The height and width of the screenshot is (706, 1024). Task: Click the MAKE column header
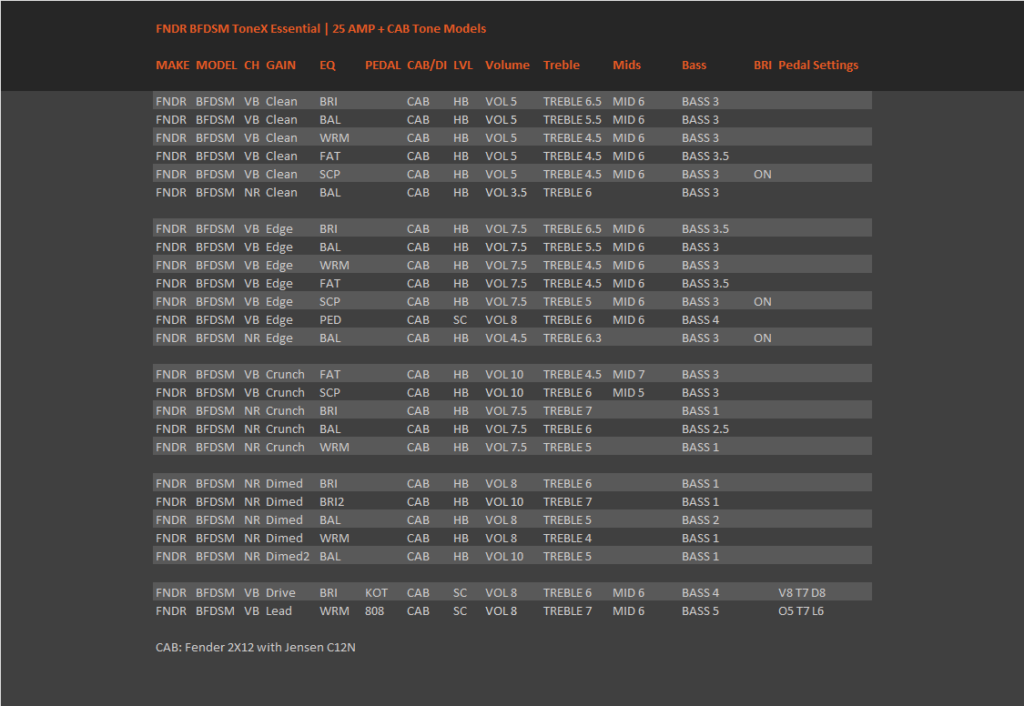coord(172,65)
